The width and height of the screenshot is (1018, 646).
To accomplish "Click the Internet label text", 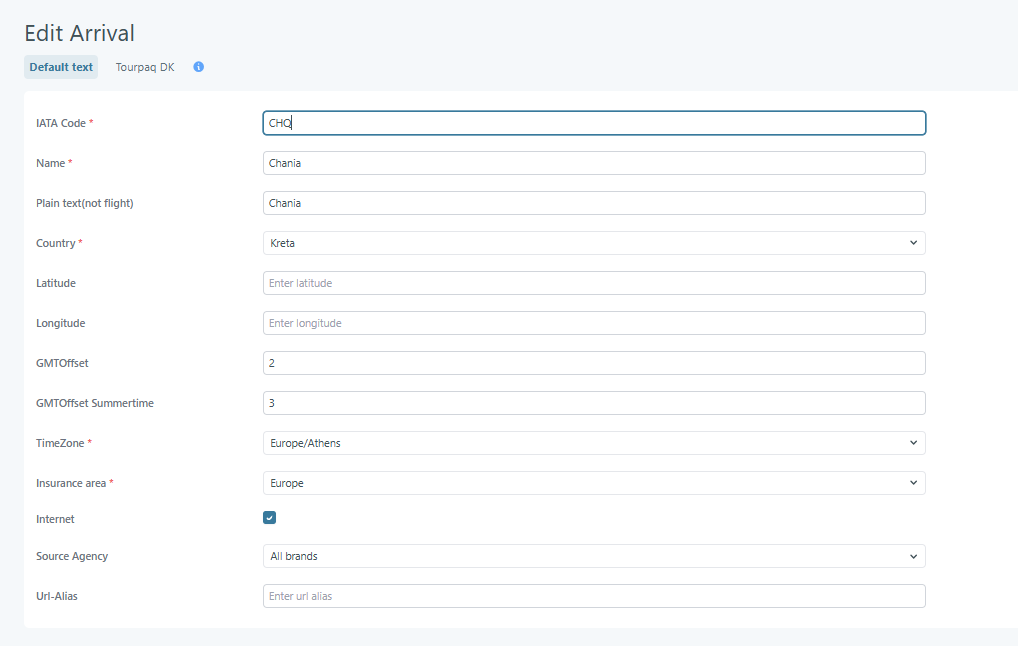I will click(x=55, y=519).
